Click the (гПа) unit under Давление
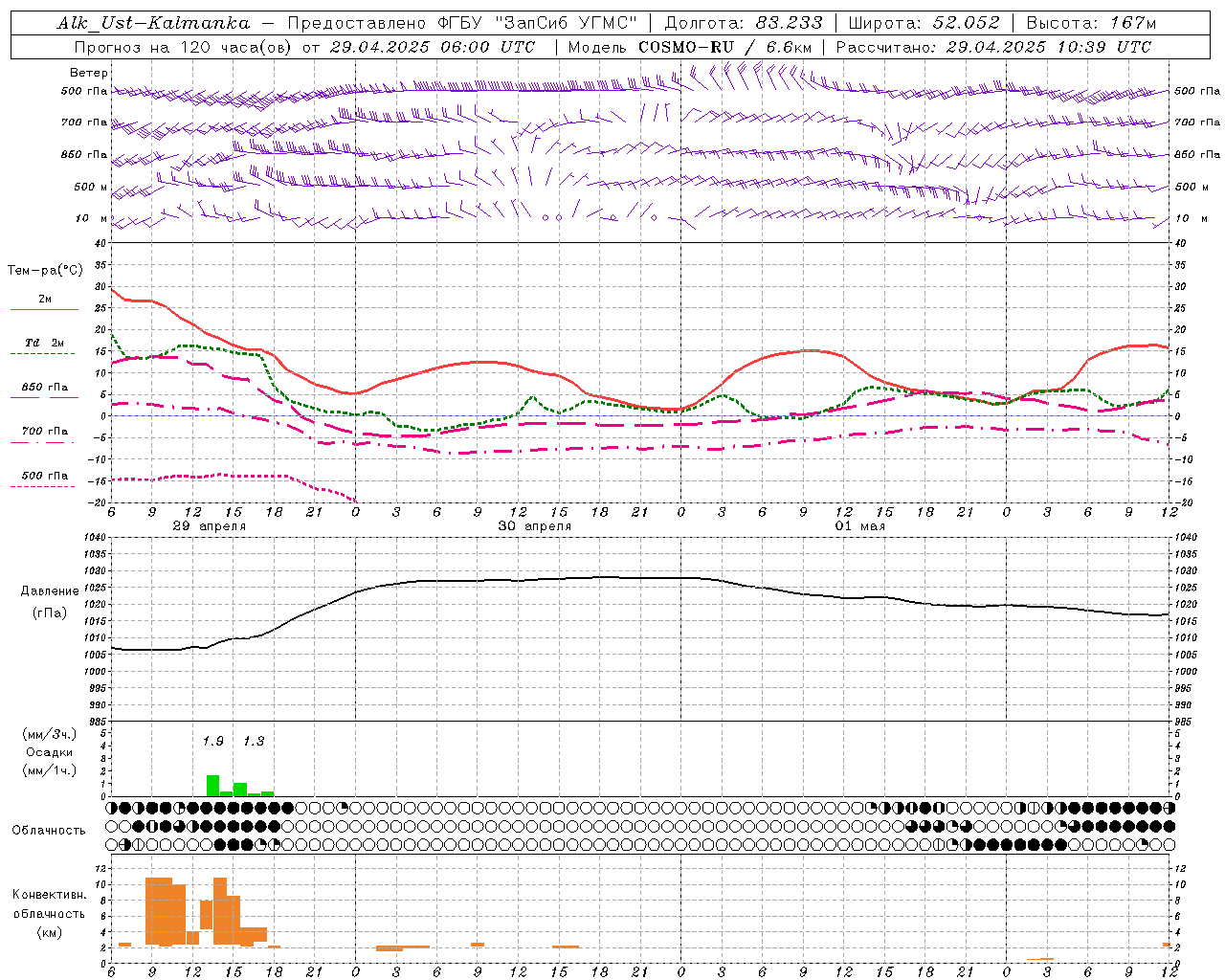The width and height of the screenshot is (1225, 980). [50, 613]
